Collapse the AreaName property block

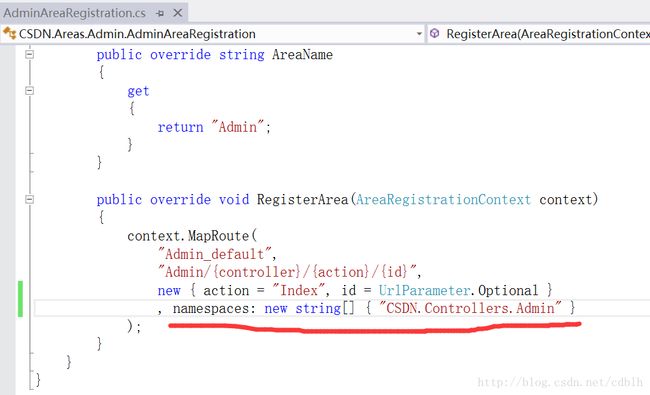coord(29,54)
